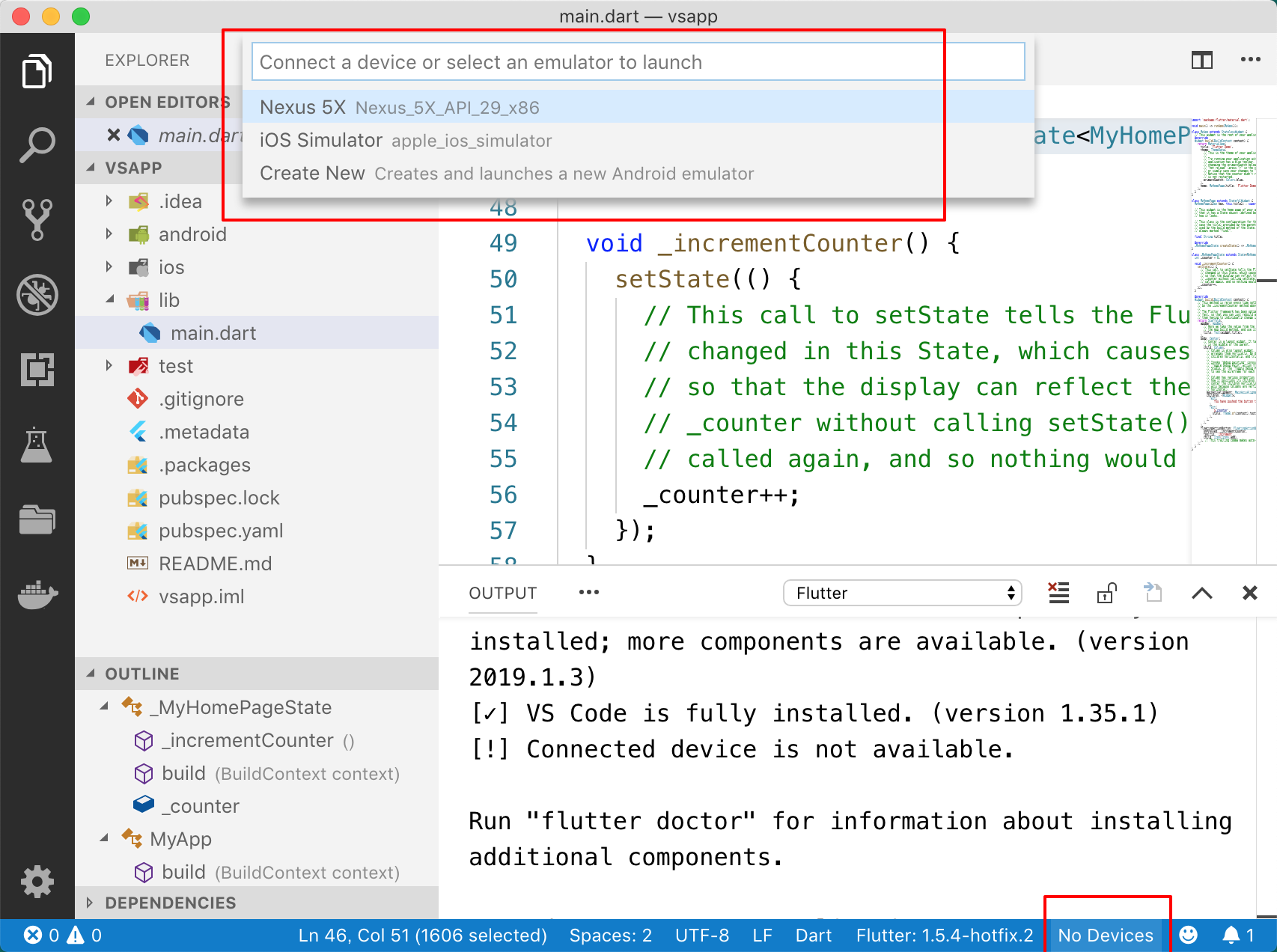Open the .gitignore file
The width and height of the screenshot is (1277, 952).
(x=257, y=398)
